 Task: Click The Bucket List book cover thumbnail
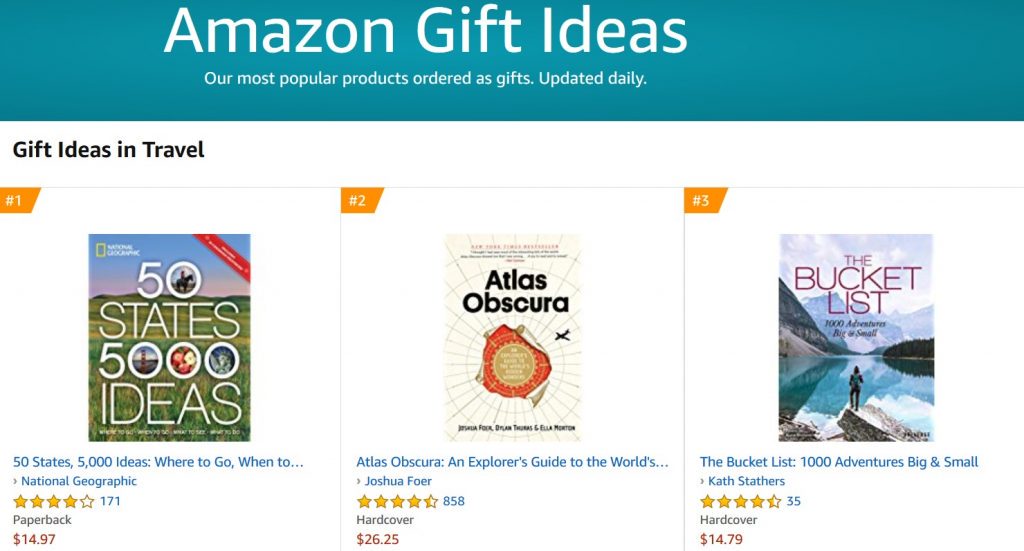click(856, 337)
